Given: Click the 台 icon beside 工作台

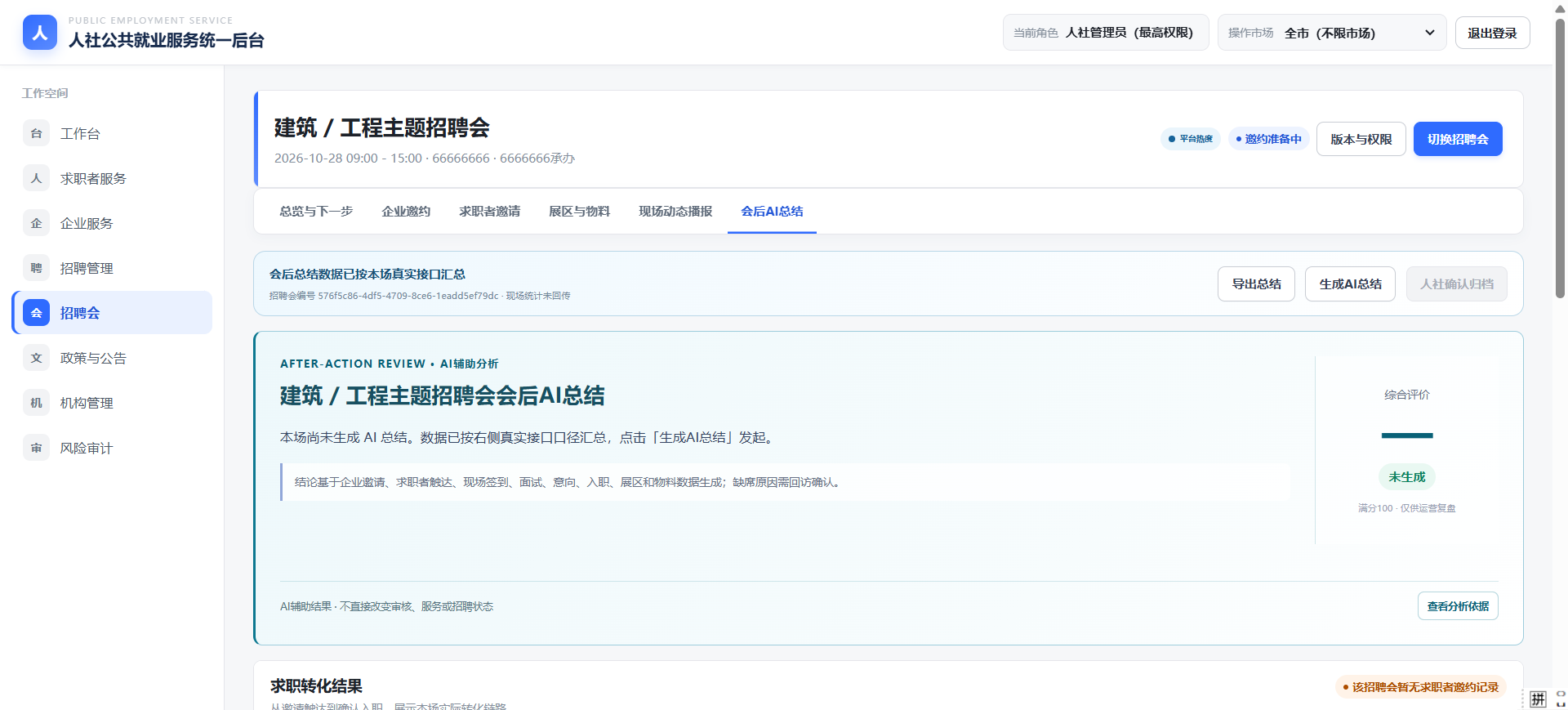Looking at the screenshot, I should pyautogui.click(x=36, y=133).
